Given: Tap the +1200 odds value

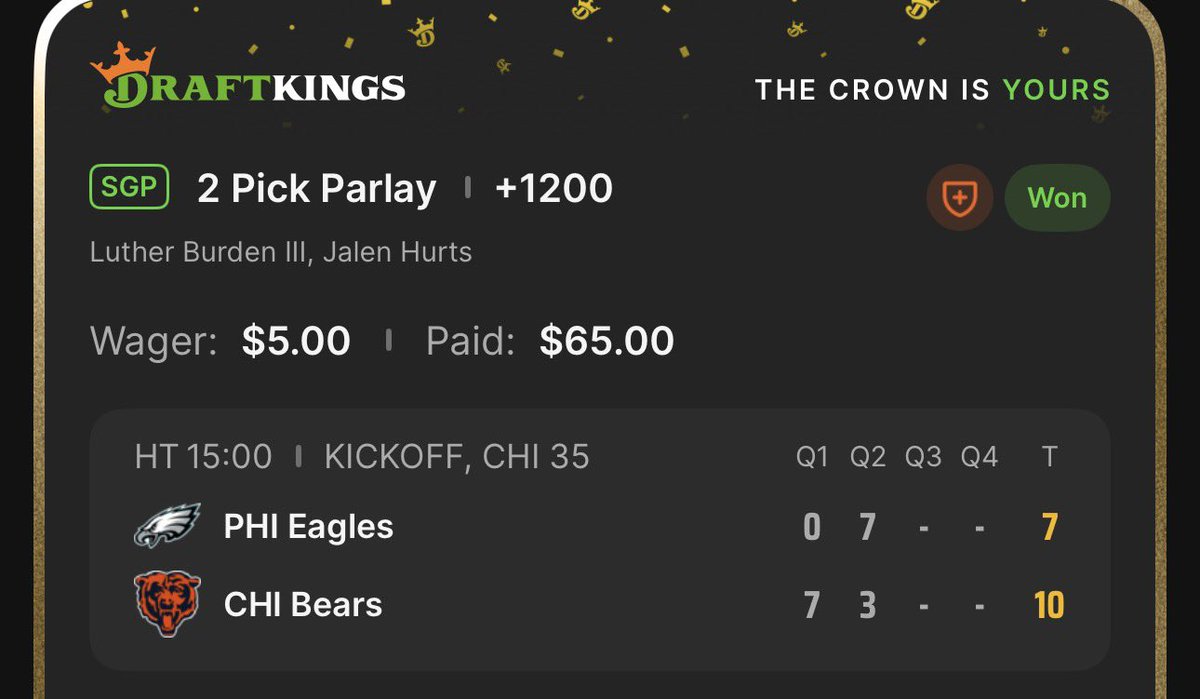Looking at the screenshot, I should [x=554, y=188].
